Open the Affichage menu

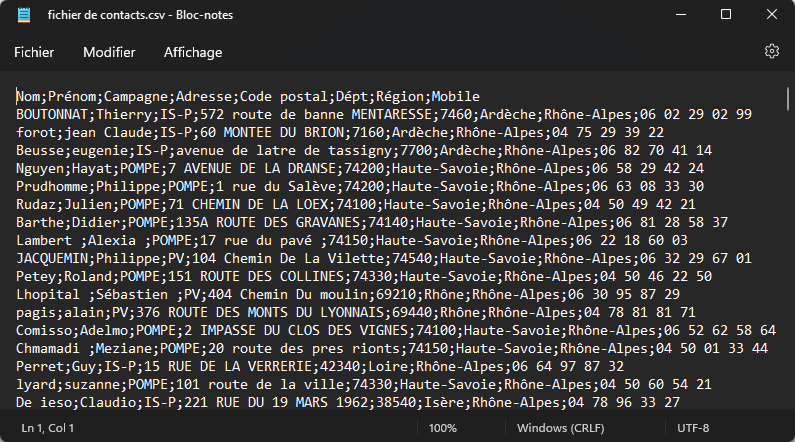(x=193, y=52)
